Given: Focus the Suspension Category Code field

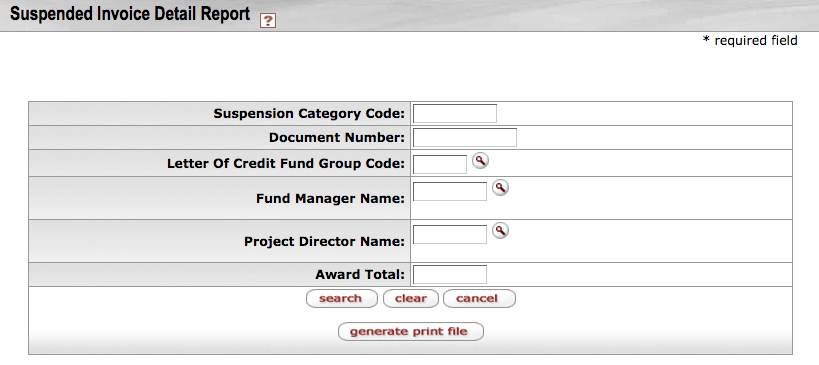Looking at the screenshot, I should click(x=455, y=113).
